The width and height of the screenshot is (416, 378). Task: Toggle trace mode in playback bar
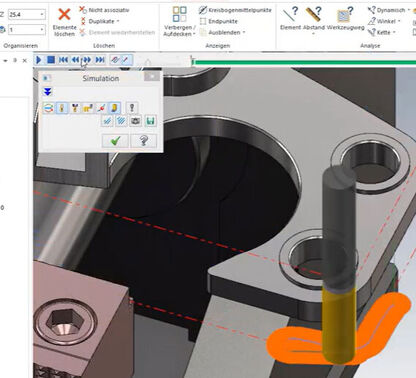click(x=115, y=60)
